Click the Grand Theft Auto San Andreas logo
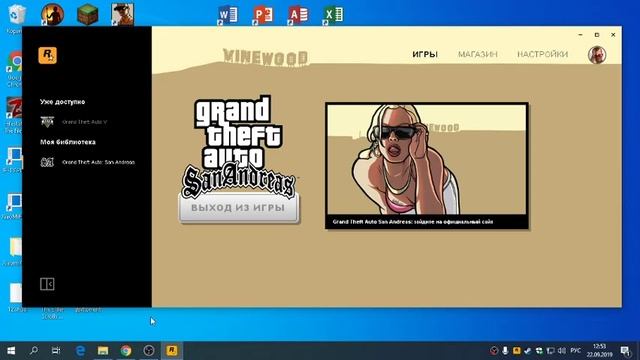Viewport: 640px width, 360px height. [x=238, y=147]
